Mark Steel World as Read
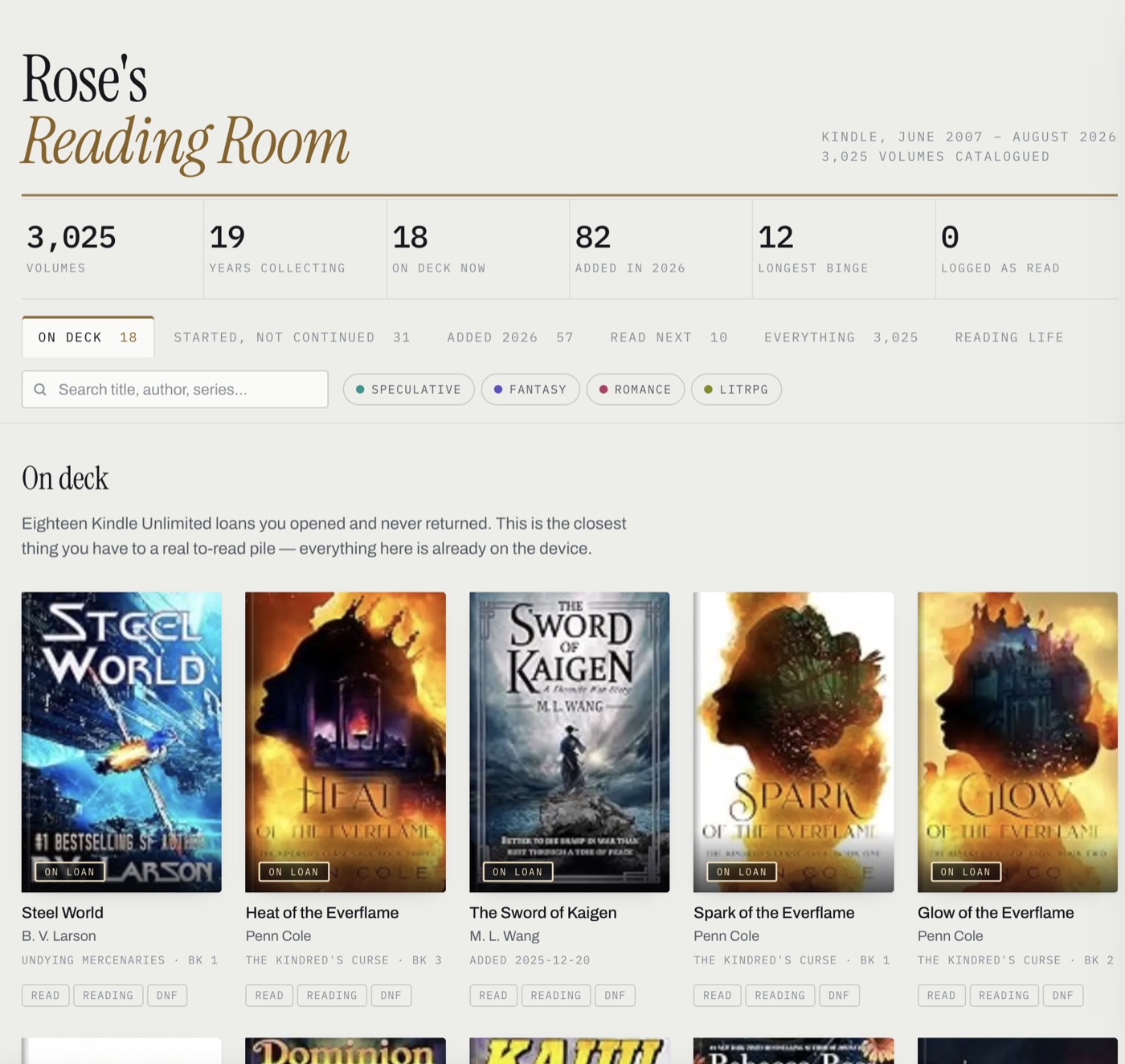This screenshot has height=1064, width=1125. click(46, 996)
